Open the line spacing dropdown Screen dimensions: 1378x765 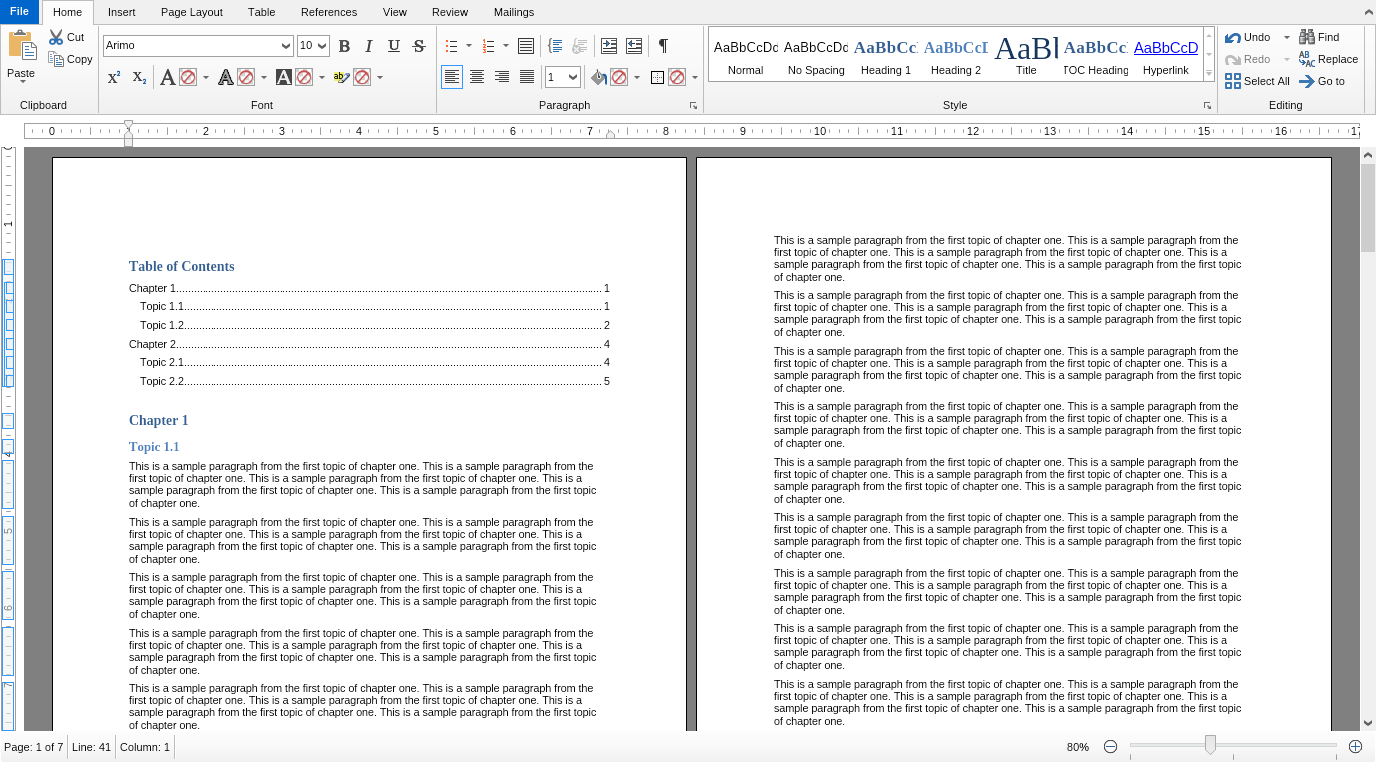pyautogui.click(x=572, y=77)
